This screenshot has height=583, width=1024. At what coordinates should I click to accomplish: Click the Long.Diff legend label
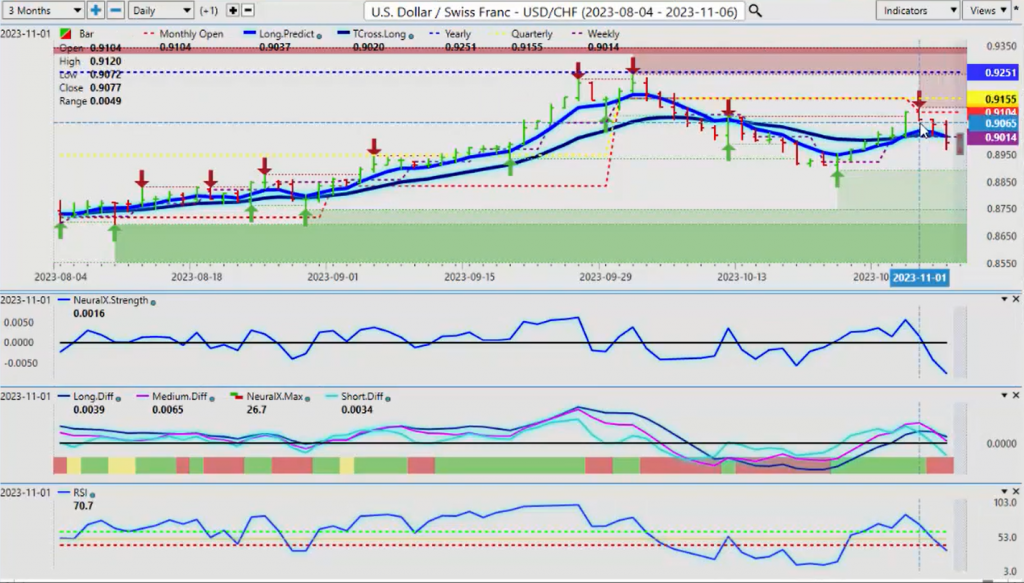(x=93, y=396)
